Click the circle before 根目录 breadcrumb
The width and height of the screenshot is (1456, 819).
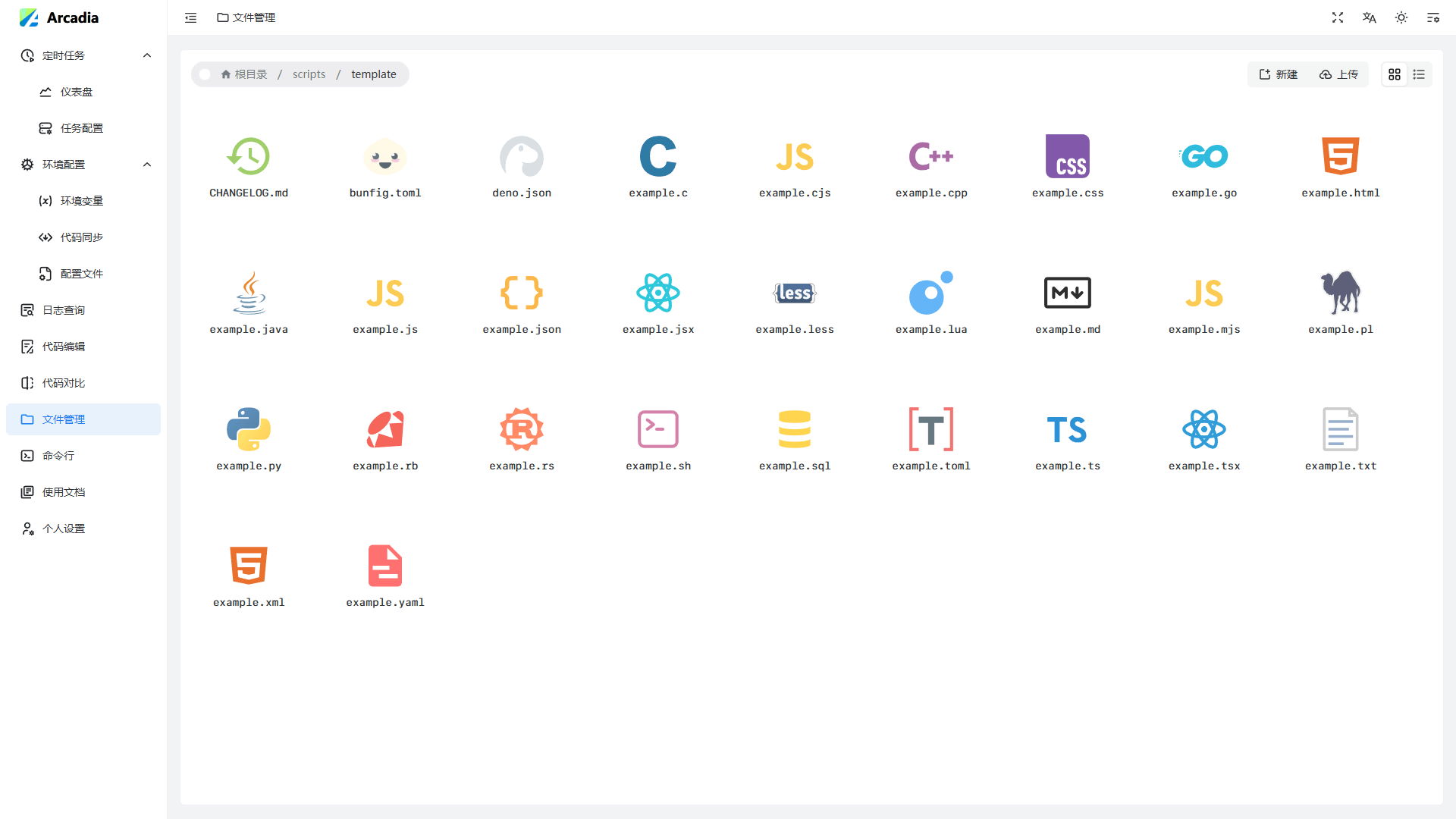[x=205, y=74]
